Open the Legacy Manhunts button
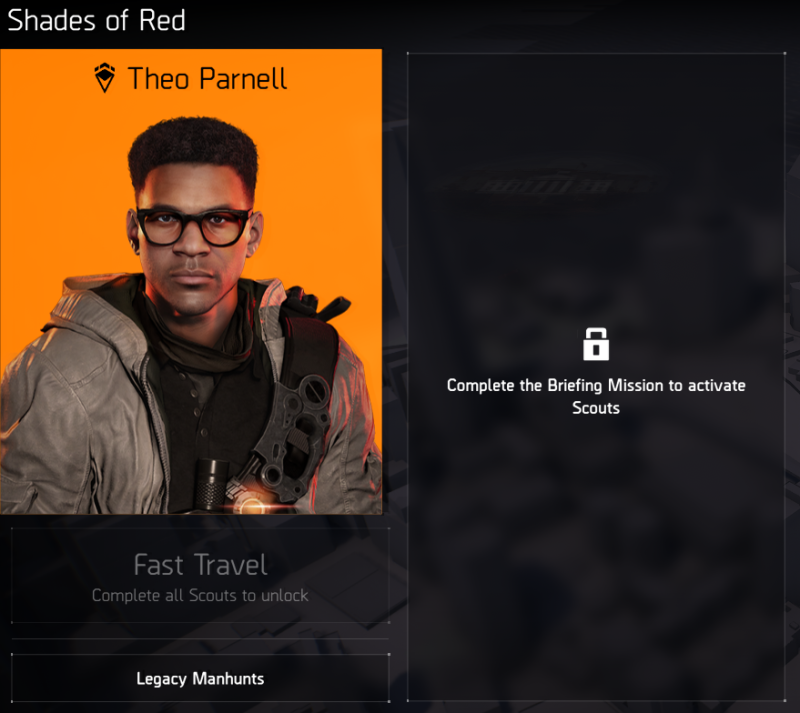Screen dimensions: 800x713 (200, 678)
